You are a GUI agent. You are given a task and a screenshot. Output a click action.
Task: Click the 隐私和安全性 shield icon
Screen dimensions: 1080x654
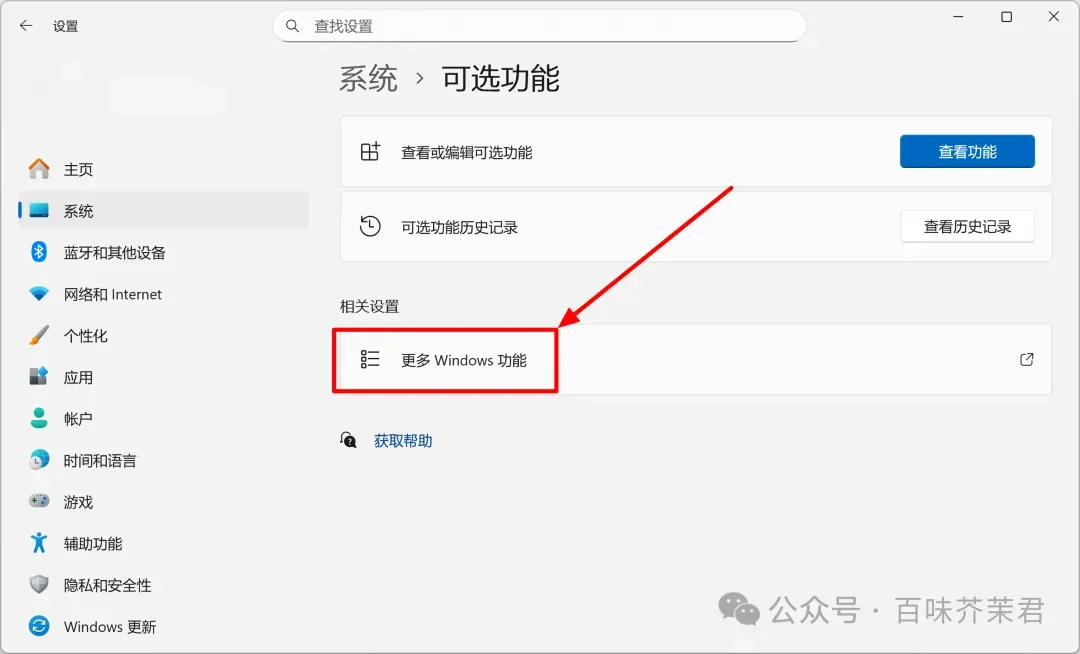pyautogui.click(x=39, y=584)
